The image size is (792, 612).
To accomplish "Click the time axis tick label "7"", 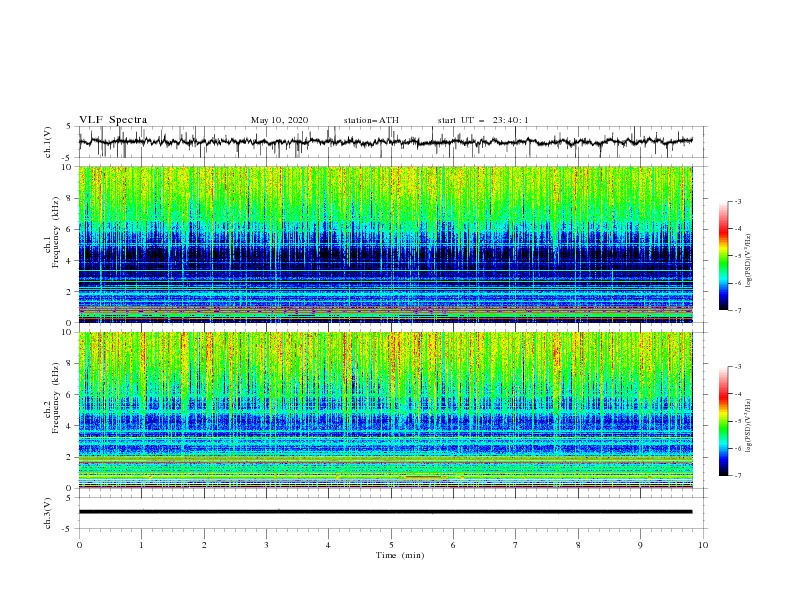I will click(x=516, y=545).
